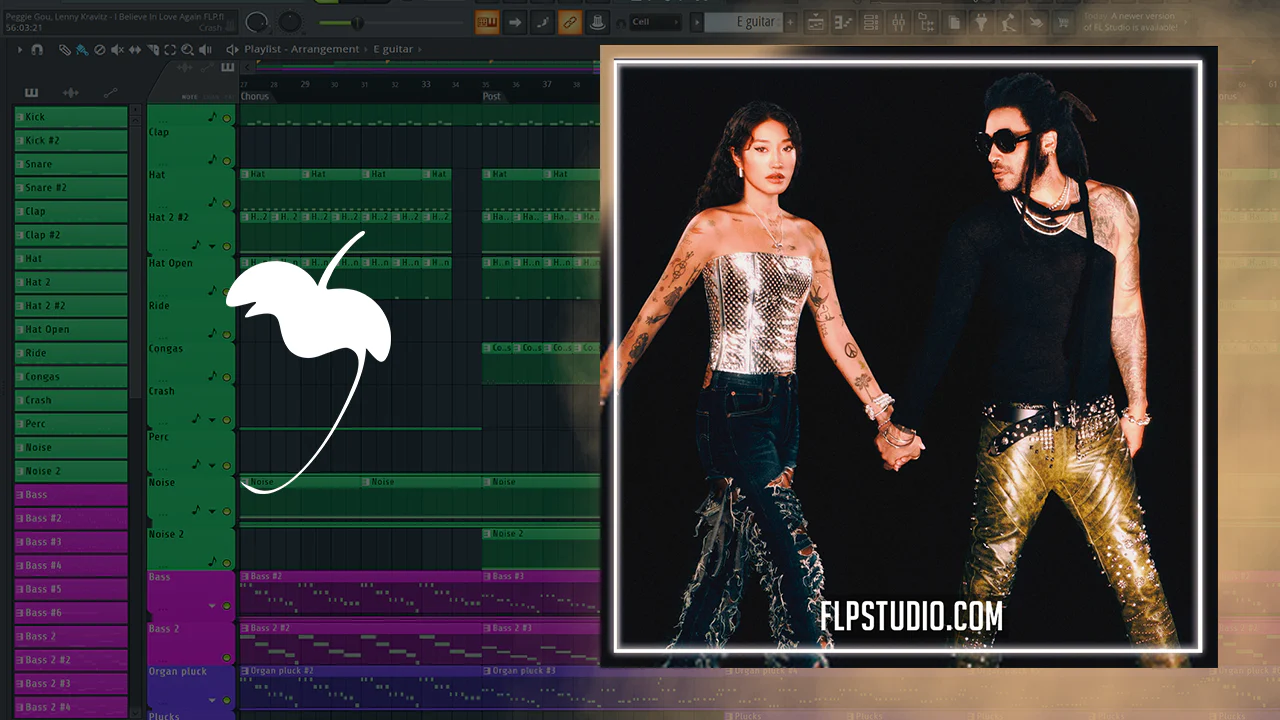Click the knob-shaped icon after the link button

click(x=598, y=22)
